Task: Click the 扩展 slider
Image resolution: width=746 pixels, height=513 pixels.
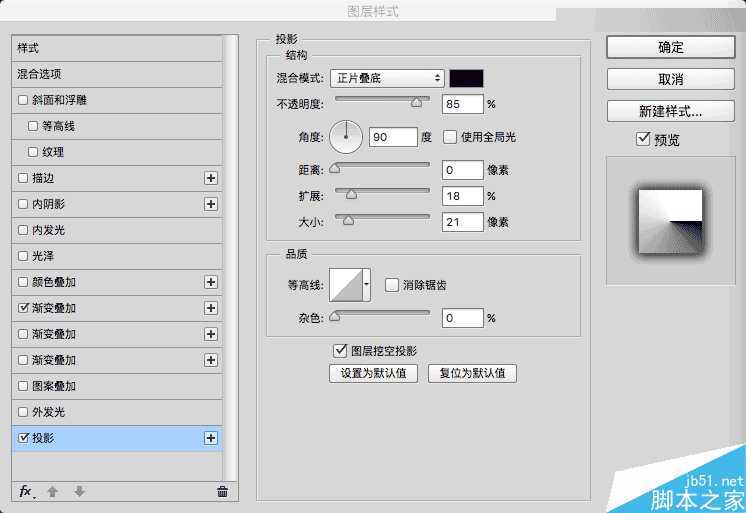Action: point(382,192)
